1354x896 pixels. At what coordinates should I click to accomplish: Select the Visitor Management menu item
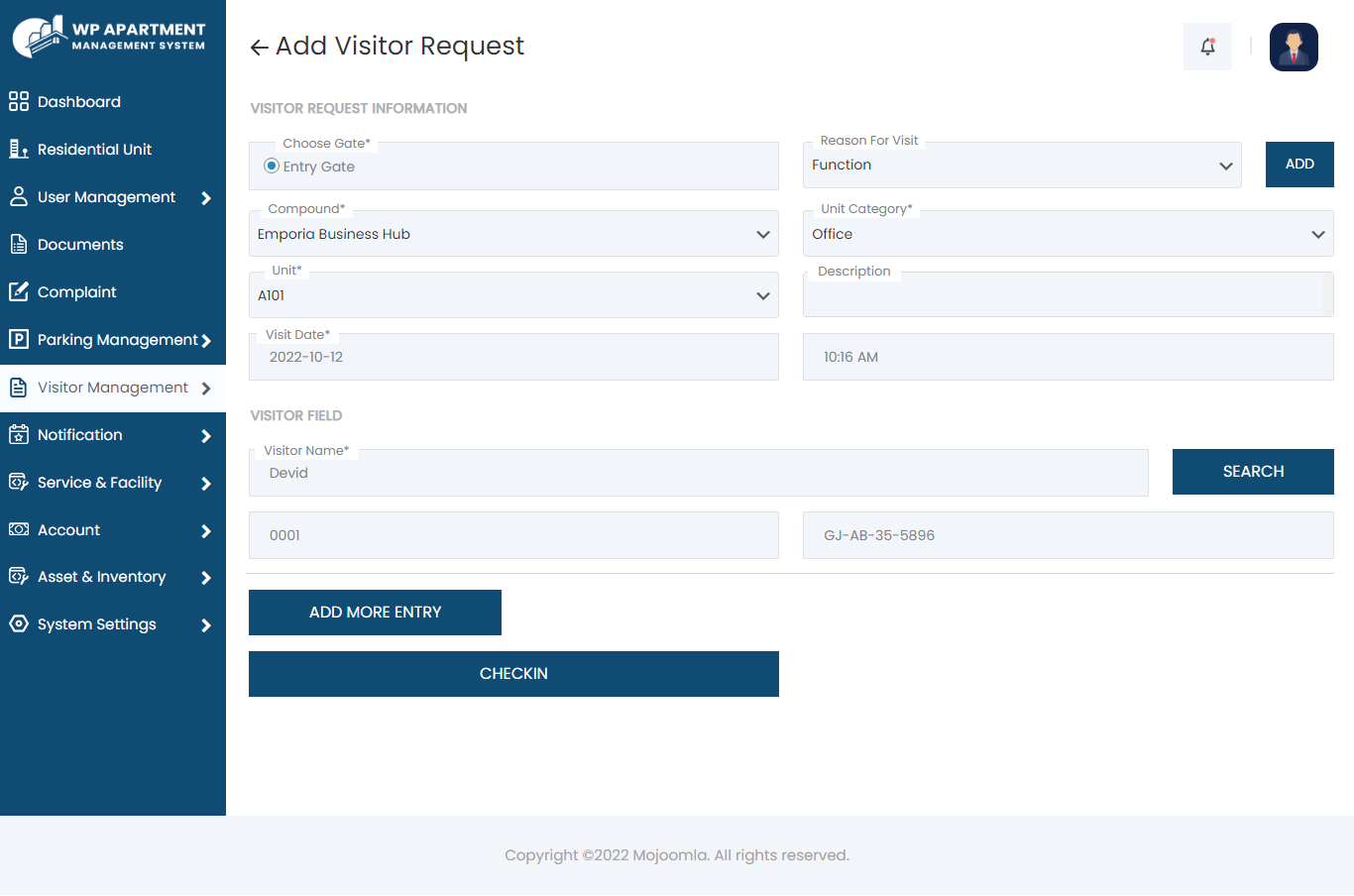[x=113, y=388]
